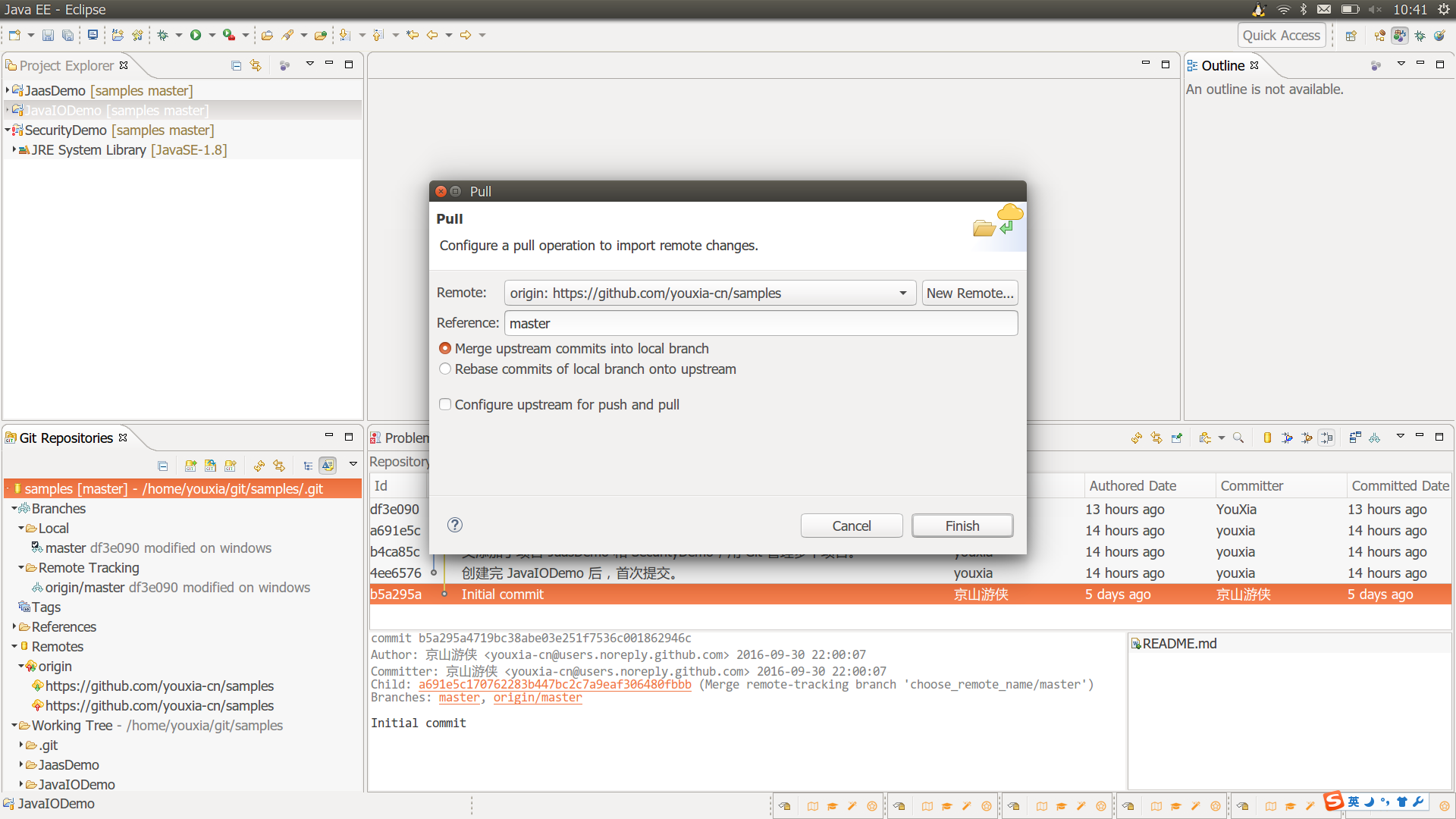The image size is (1456, 819).
Task: Expand the JaasDemo project node
Action: pyautogui.click(x=8, y=90)
